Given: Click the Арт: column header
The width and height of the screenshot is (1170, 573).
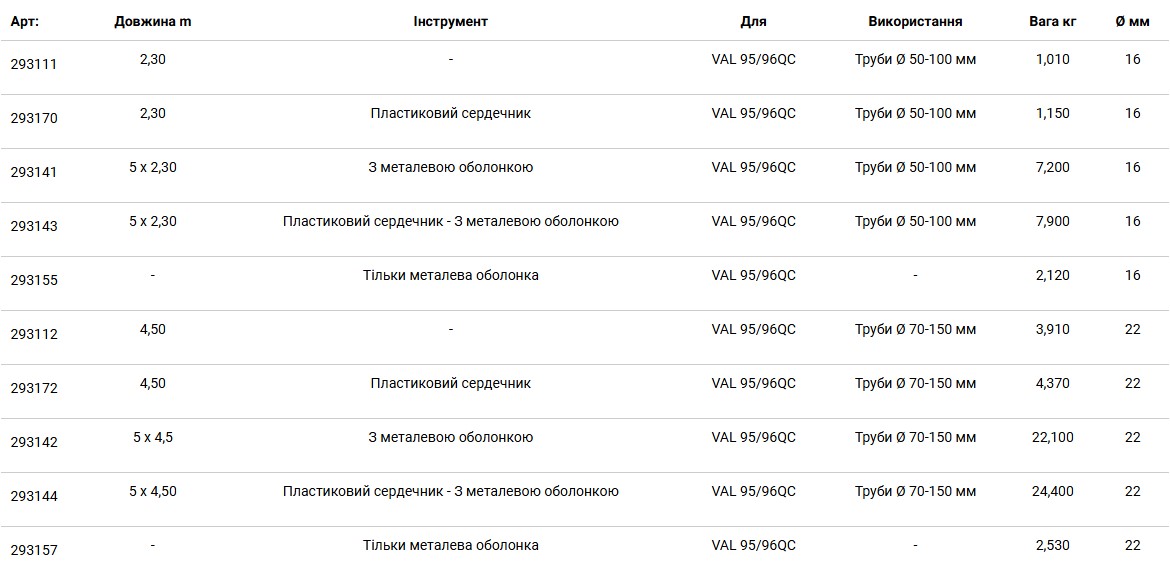Looking at the screenshot, I should 25,22.
